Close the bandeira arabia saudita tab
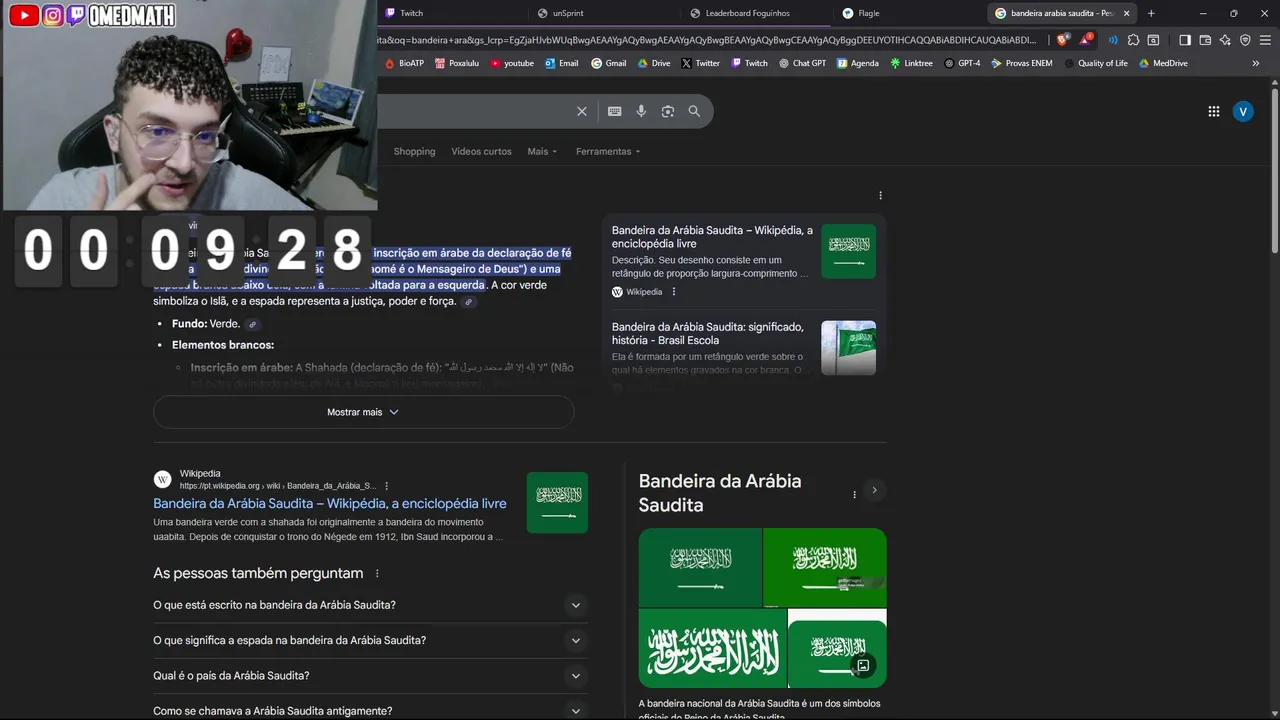This screenshot has height=720, width=1280. click(x=1127, y=13)
